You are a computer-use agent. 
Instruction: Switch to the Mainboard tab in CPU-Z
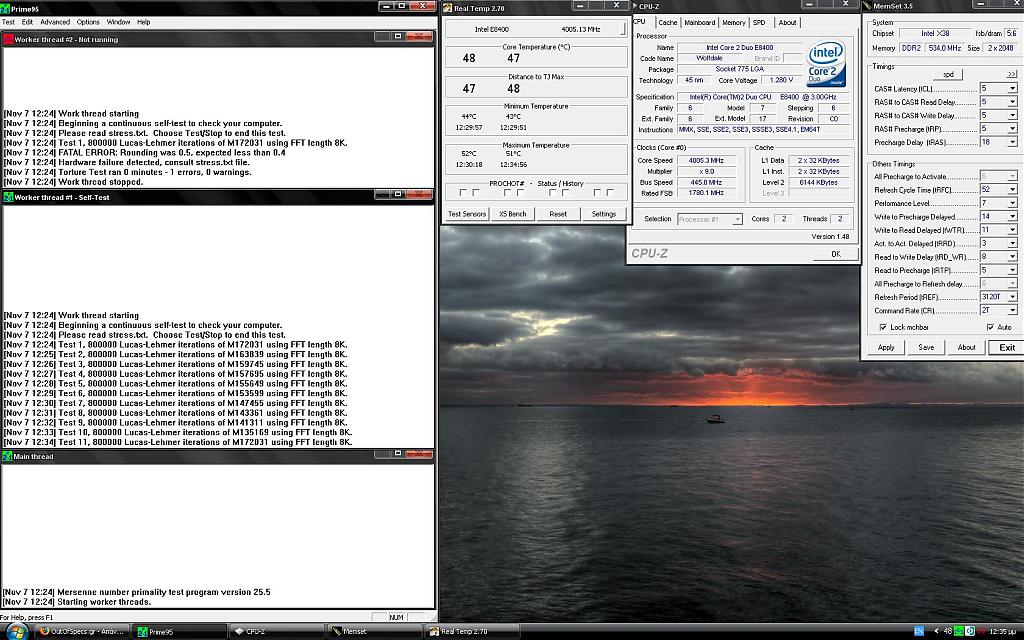point(699,22)
